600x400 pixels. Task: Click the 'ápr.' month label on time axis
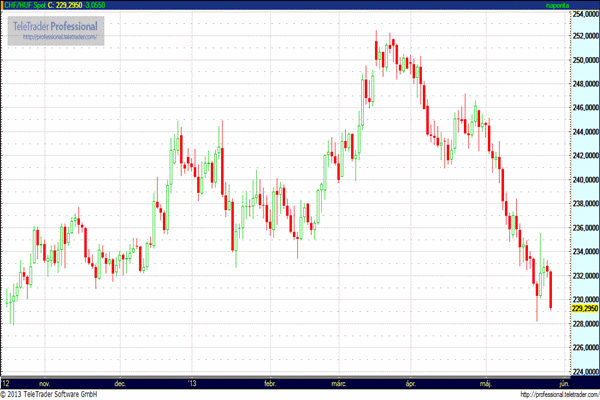[x=410, y=383]
